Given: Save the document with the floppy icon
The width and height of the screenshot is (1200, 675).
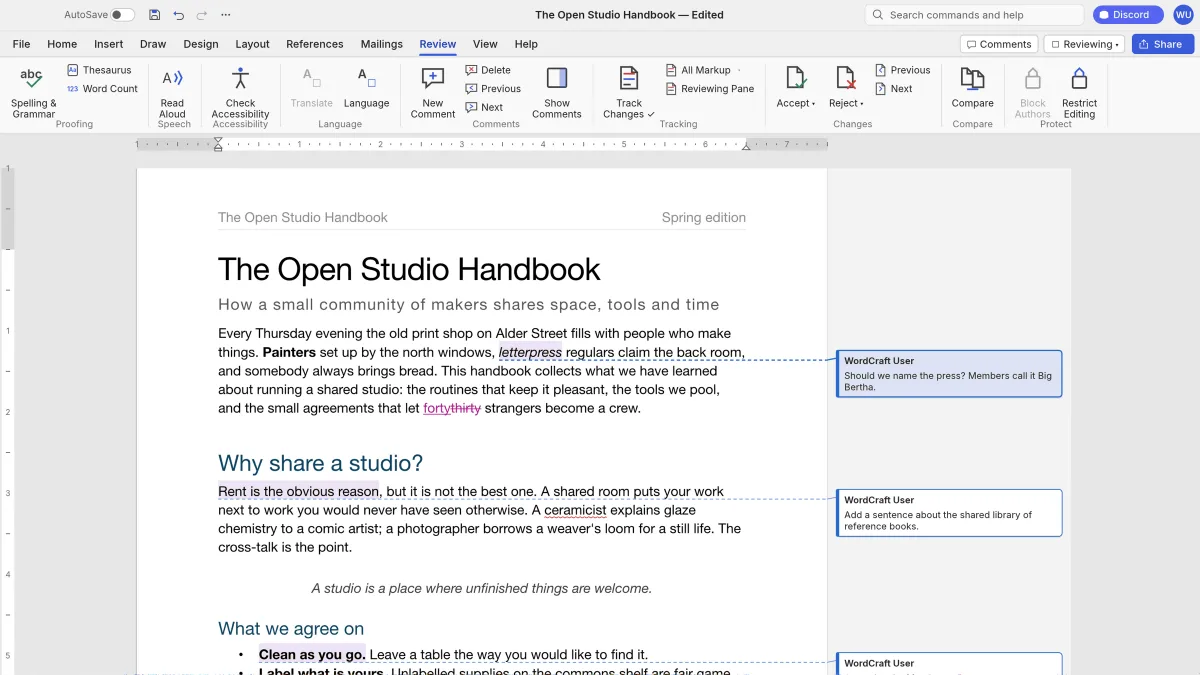Looking at the screenshot, I should point(154,15).
